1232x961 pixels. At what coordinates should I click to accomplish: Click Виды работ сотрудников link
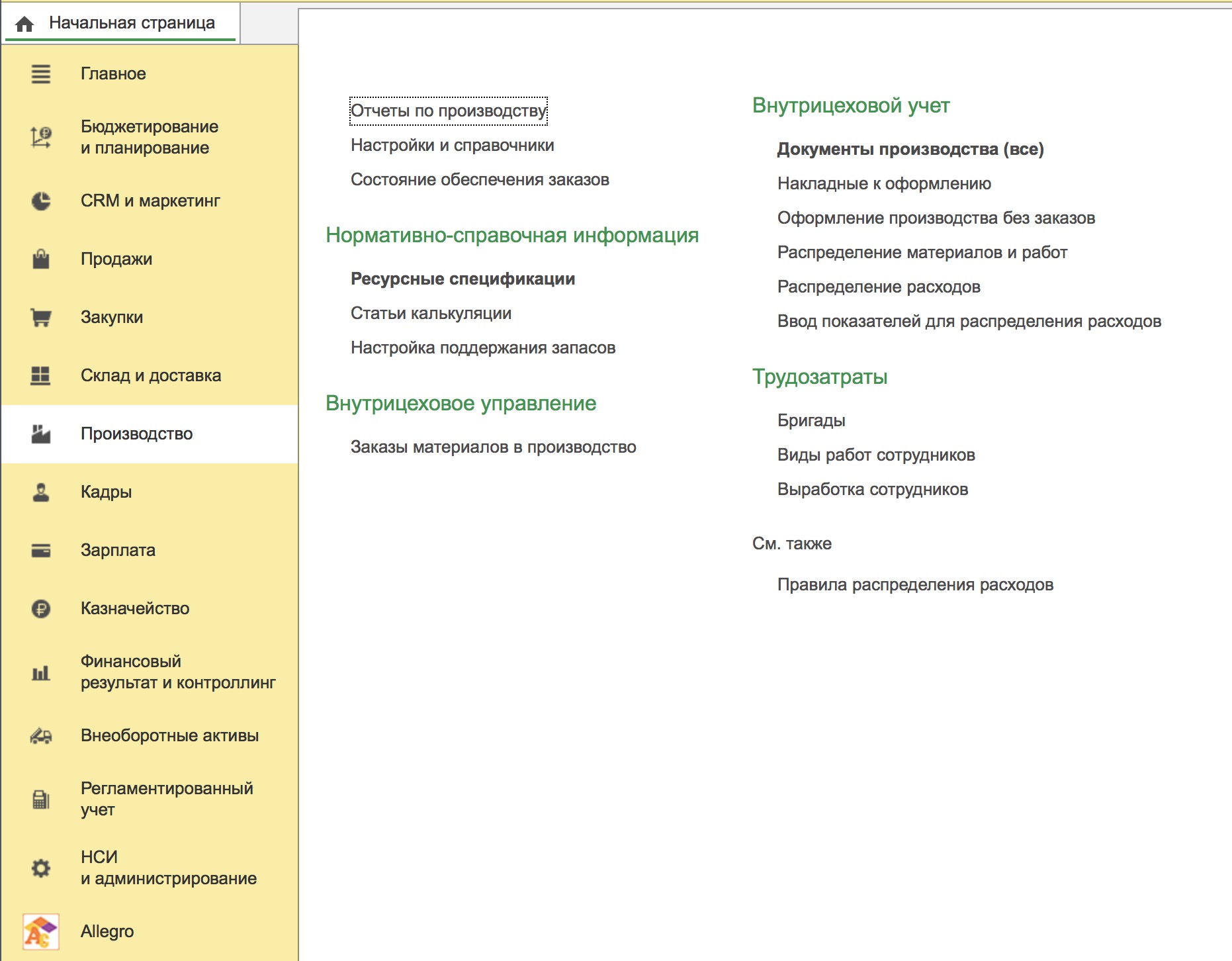coord(876,455)
